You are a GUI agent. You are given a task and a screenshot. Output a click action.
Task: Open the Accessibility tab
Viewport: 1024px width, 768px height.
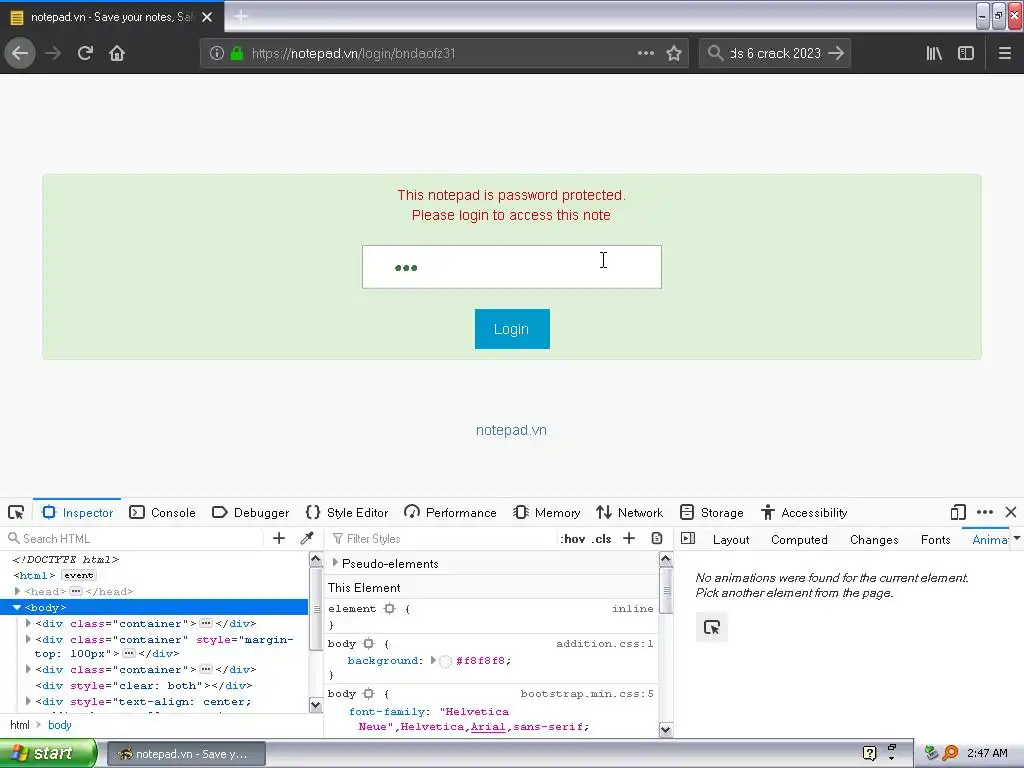[804, 513]
